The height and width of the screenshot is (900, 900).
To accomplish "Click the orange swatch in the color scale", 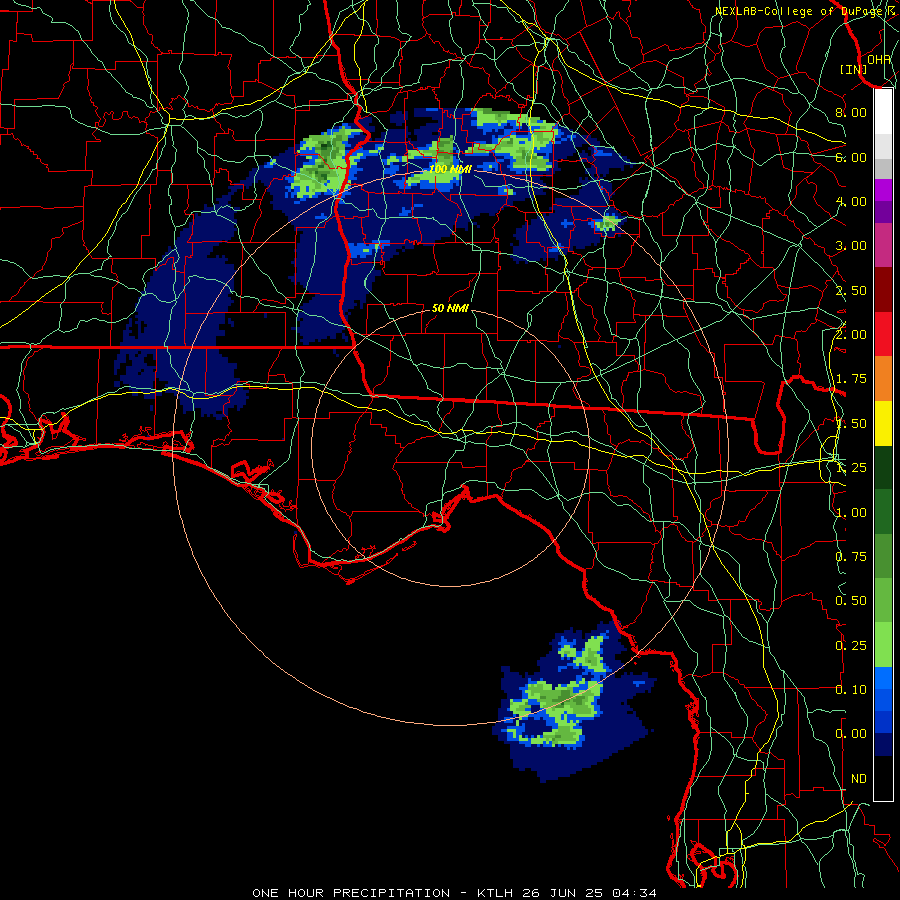I will coord(883,378).
